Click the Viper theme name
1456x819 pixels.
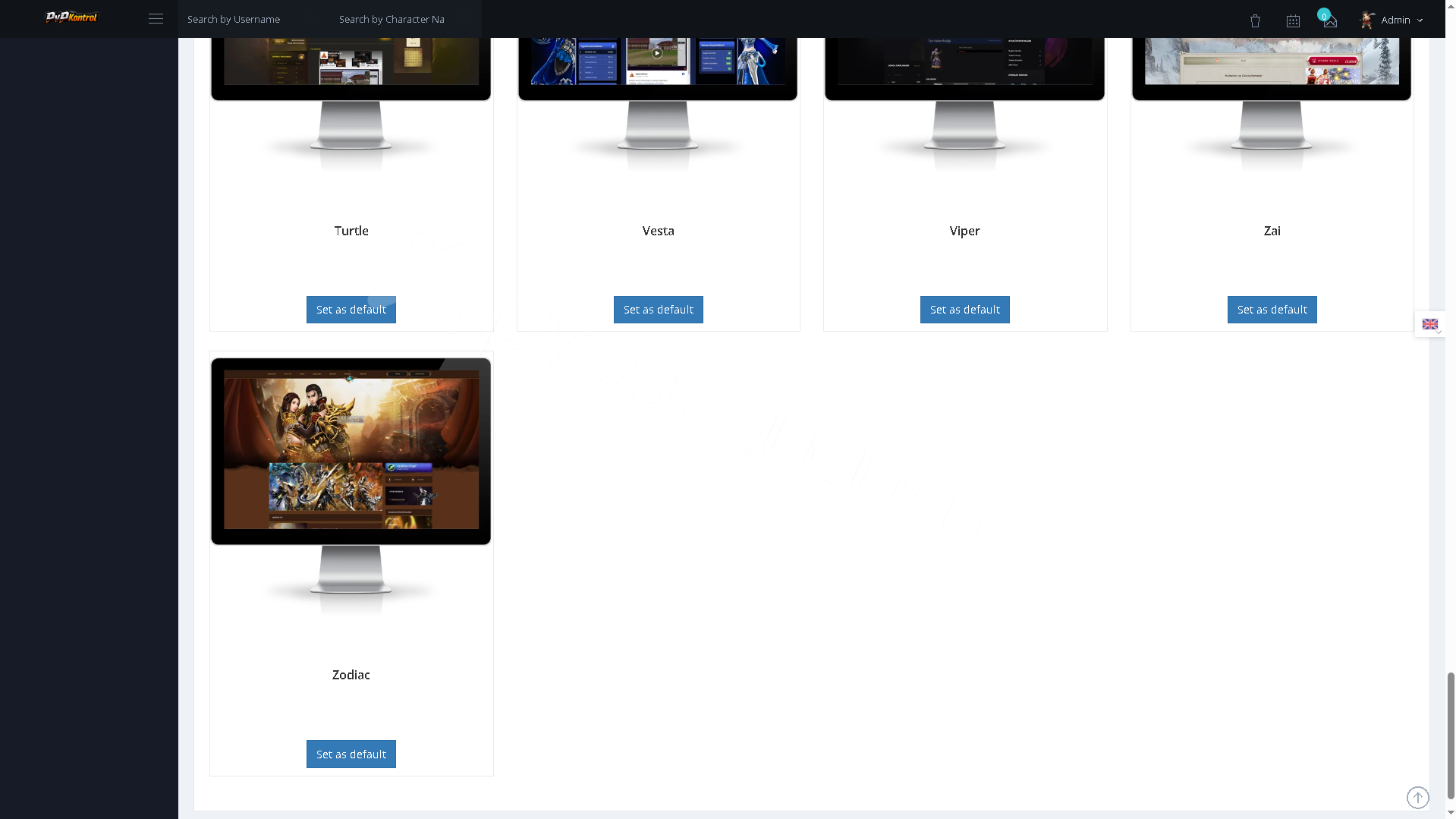pos(964,231)
